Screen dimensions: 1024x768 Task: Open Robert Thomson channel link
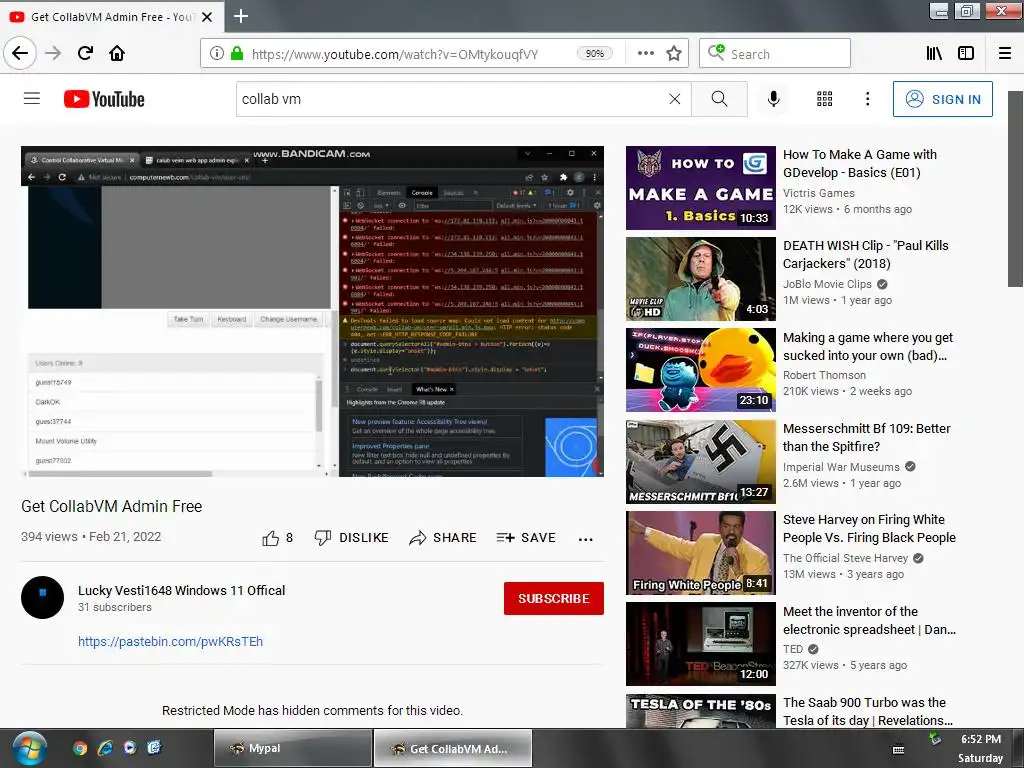tap(824, 375)
